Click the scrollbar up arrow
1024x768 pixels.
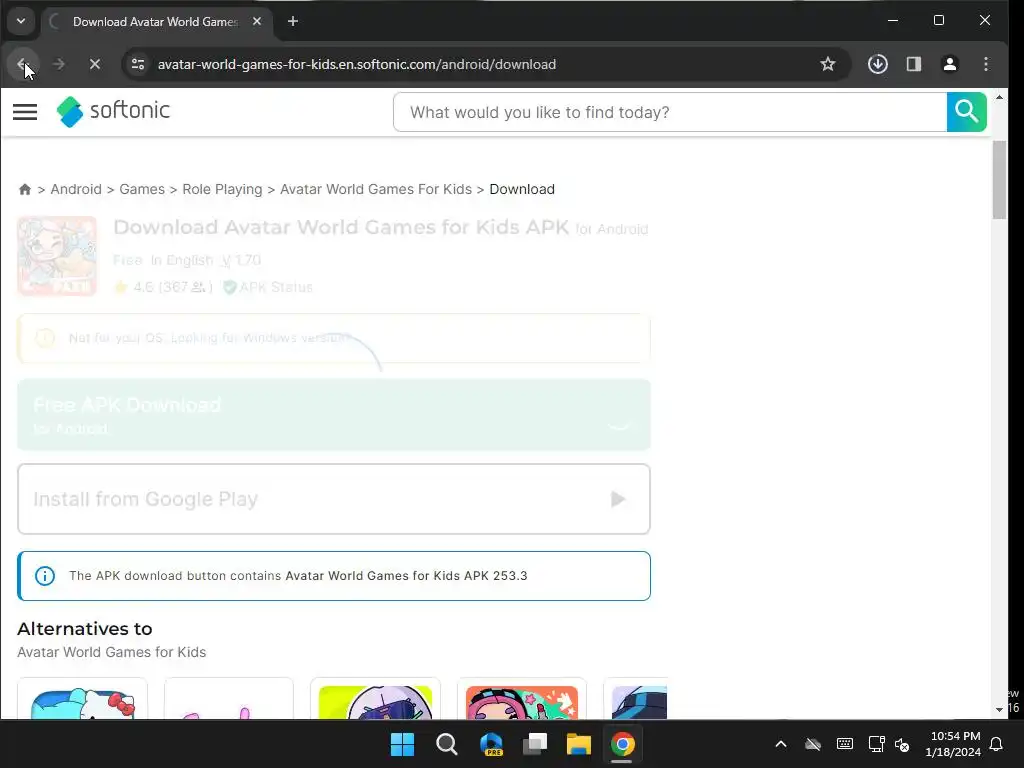coord(999,97)
